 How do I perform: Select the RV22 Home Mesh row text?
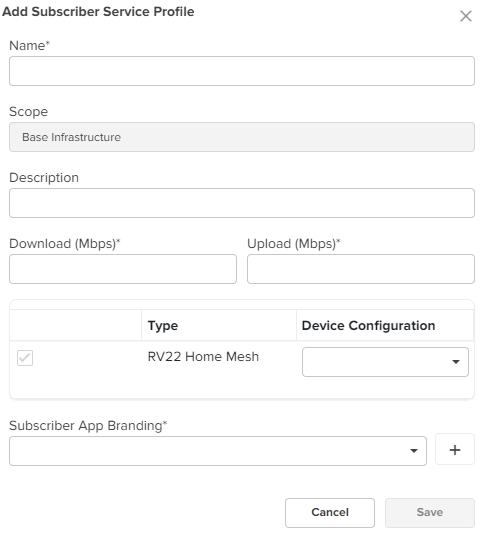coord(203,357)
